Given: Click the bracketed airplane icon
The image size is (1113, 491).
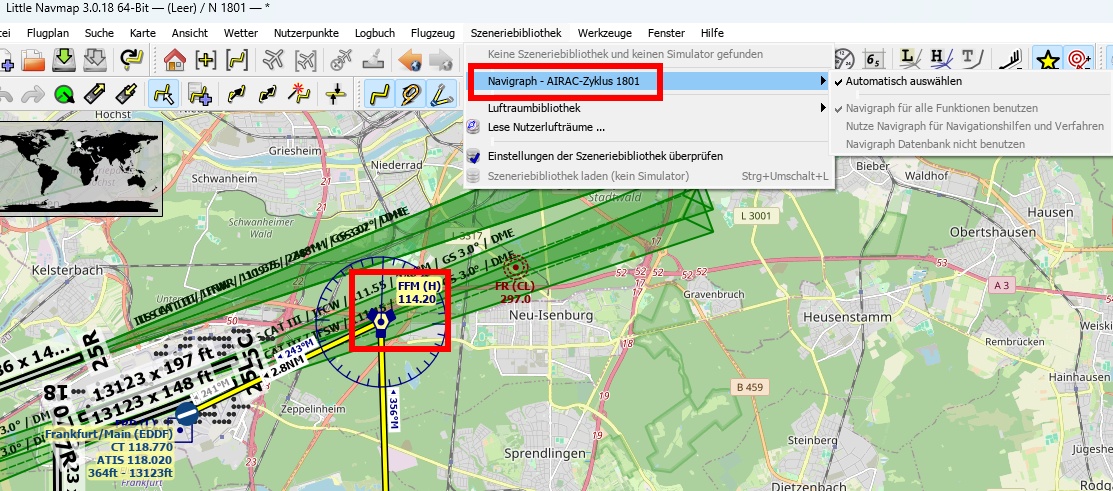Looking at the screenshot, I should pyautogui.click(x=305, y=60).
